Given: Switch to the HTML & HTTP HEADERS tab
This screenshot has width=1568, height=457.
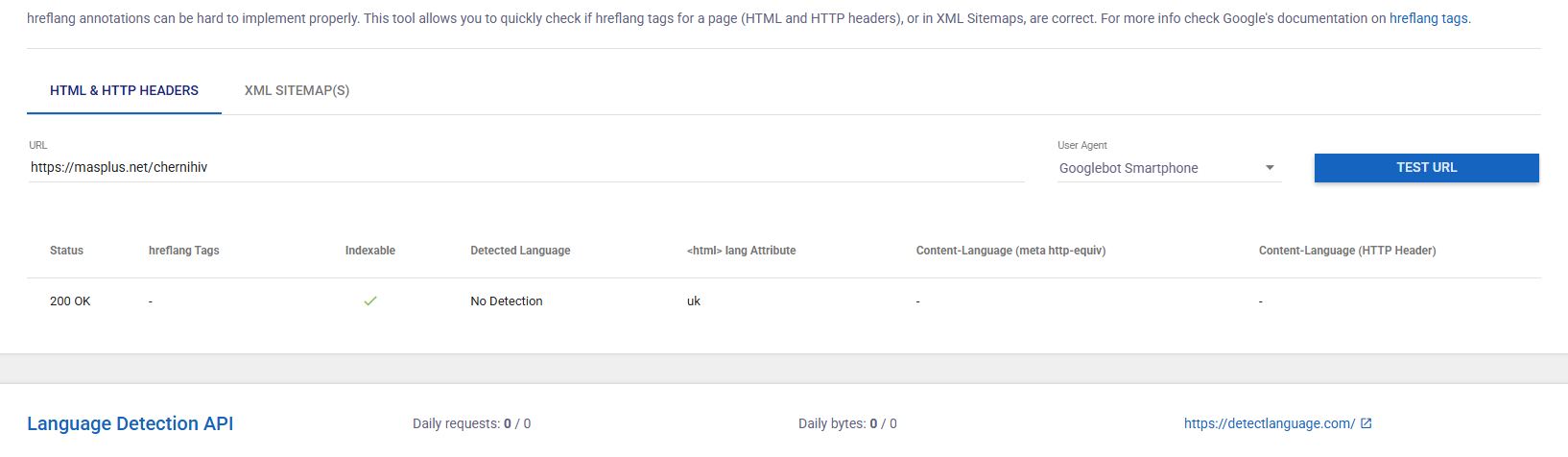Looking at the screenshot, I should coord(125,90).
